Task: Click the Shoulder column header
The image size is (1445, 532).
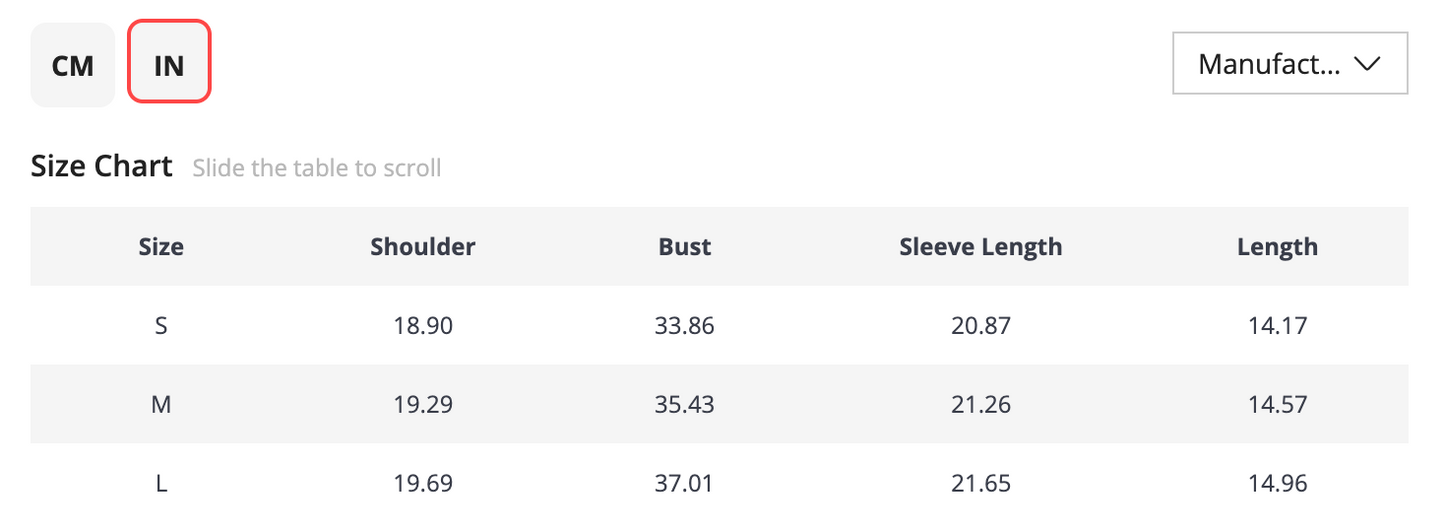Action: [423, 247]
